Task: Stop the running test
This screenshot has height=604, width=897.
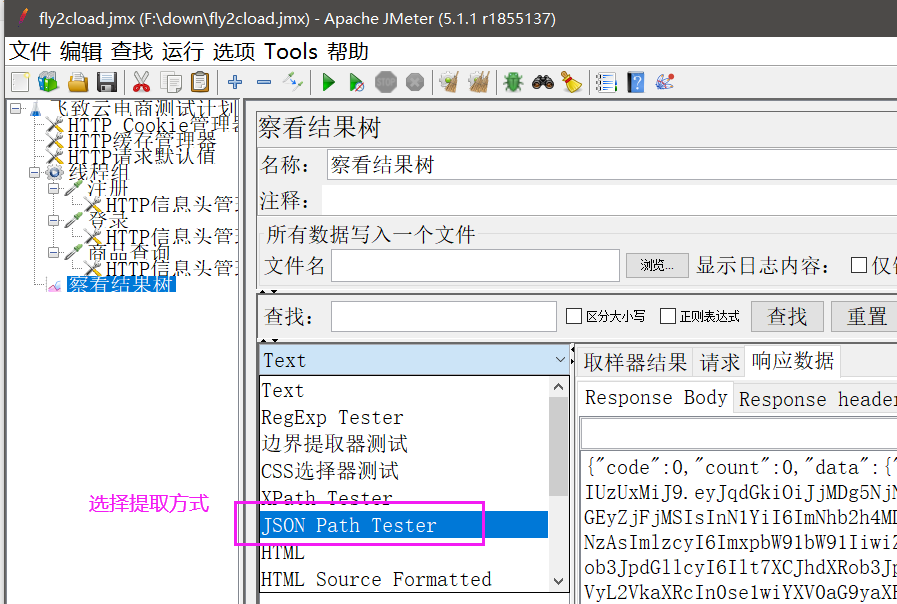Action: [x=385, y=82]
